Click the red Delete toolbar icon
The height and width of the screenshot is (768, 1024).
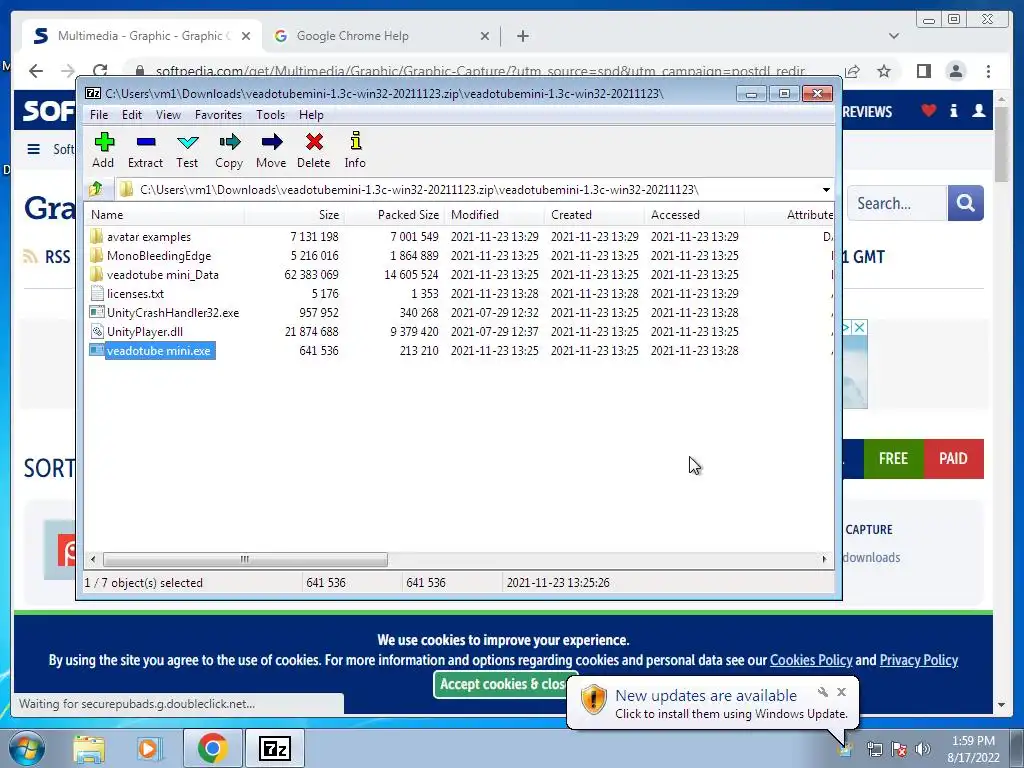(313, 150)
